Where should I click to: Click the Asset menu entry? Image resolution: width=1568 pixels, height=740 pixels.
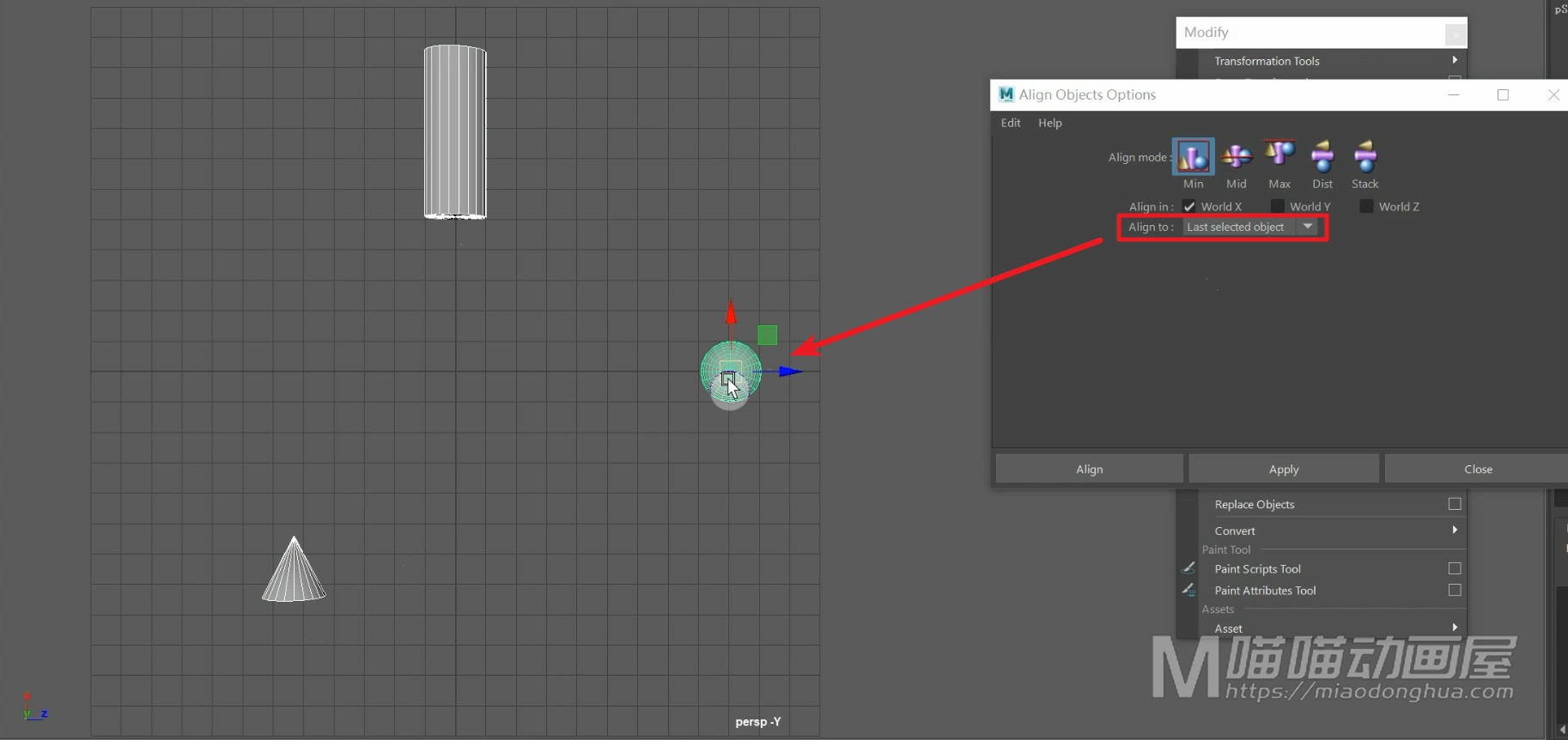[x=1229, y=628]
